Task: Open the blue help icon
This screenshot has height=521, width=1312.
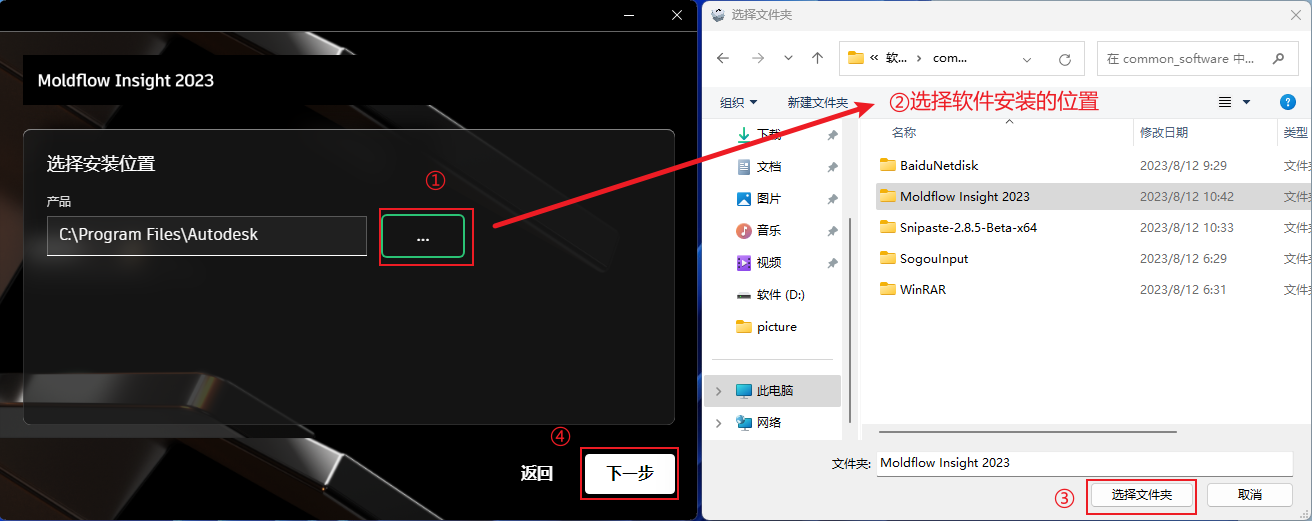Action: 1288,102
